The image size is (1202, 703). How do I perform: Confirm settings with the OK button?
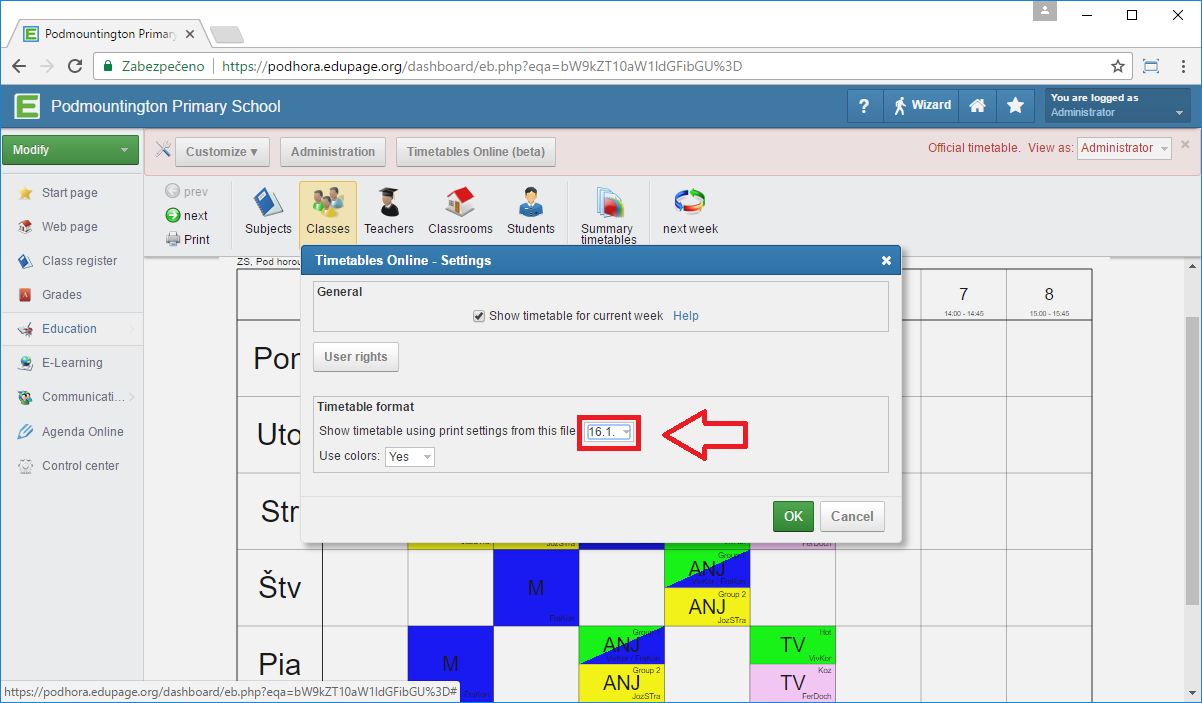[x=793, y=516]
